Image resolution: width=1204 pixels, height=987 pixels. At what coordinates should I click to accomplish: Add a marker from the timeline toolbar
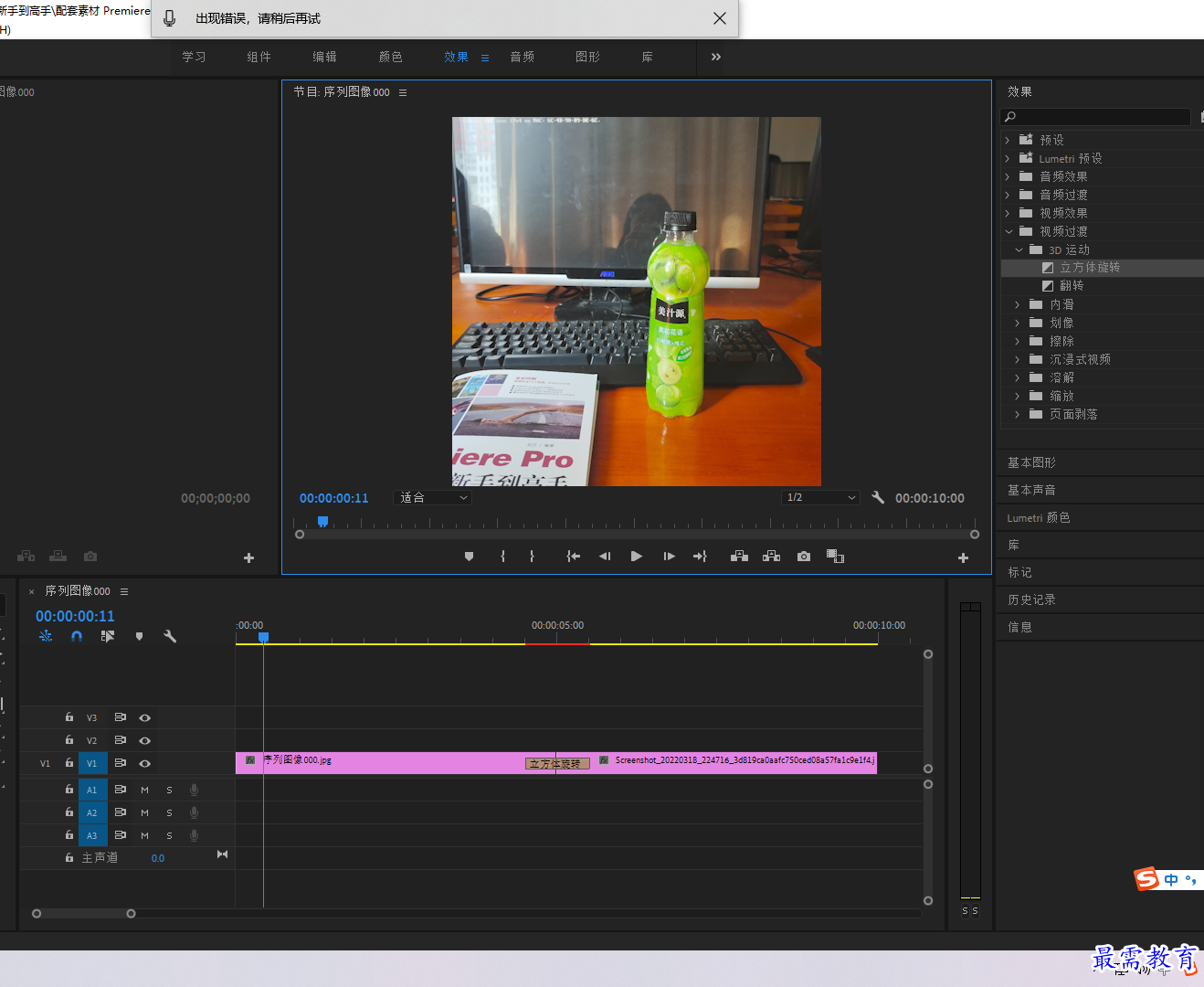(139, 636)
